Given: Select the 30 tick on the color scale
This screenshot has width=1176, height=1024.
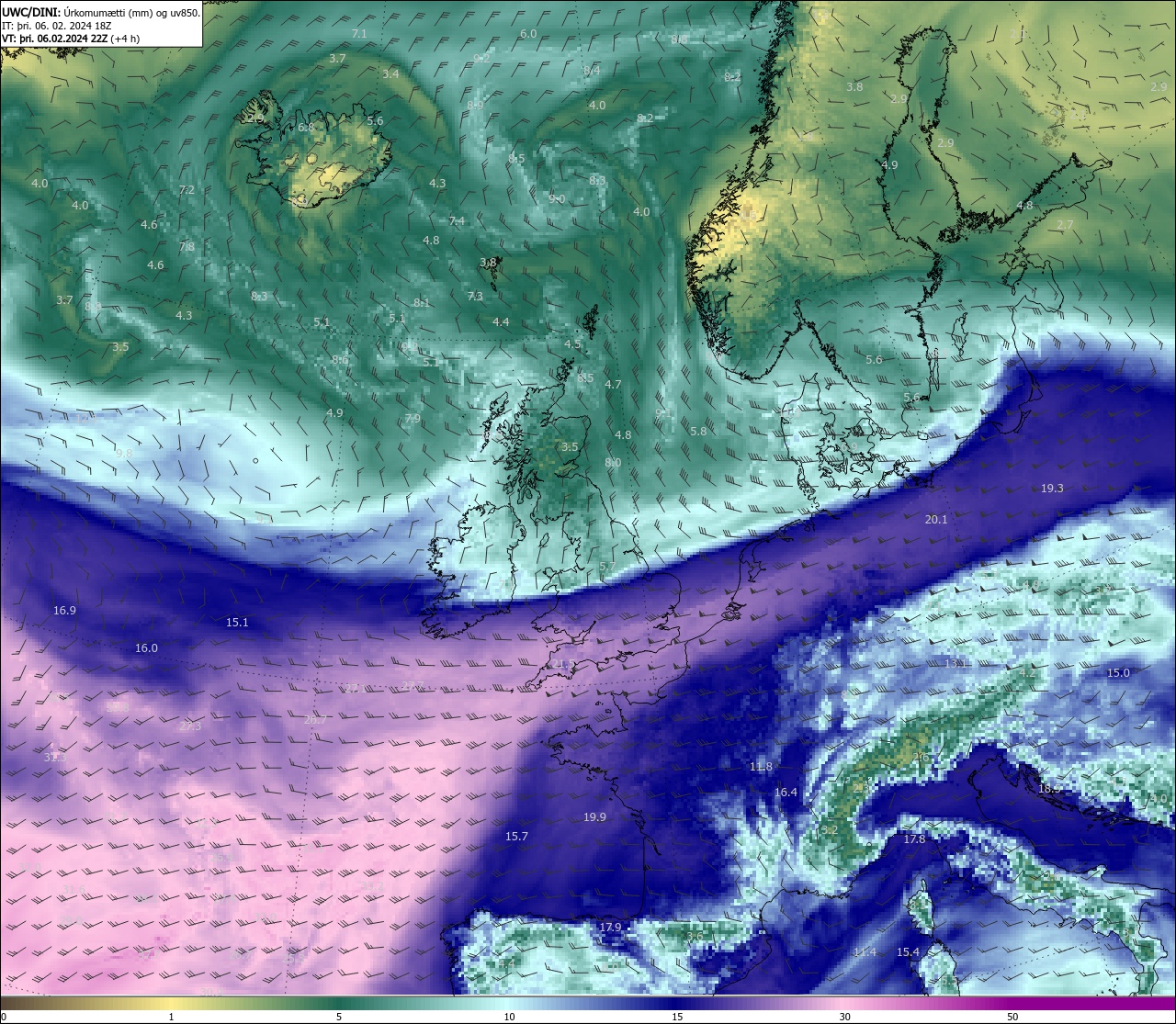Looking at the screenshot, I should tap(844, 1017).
